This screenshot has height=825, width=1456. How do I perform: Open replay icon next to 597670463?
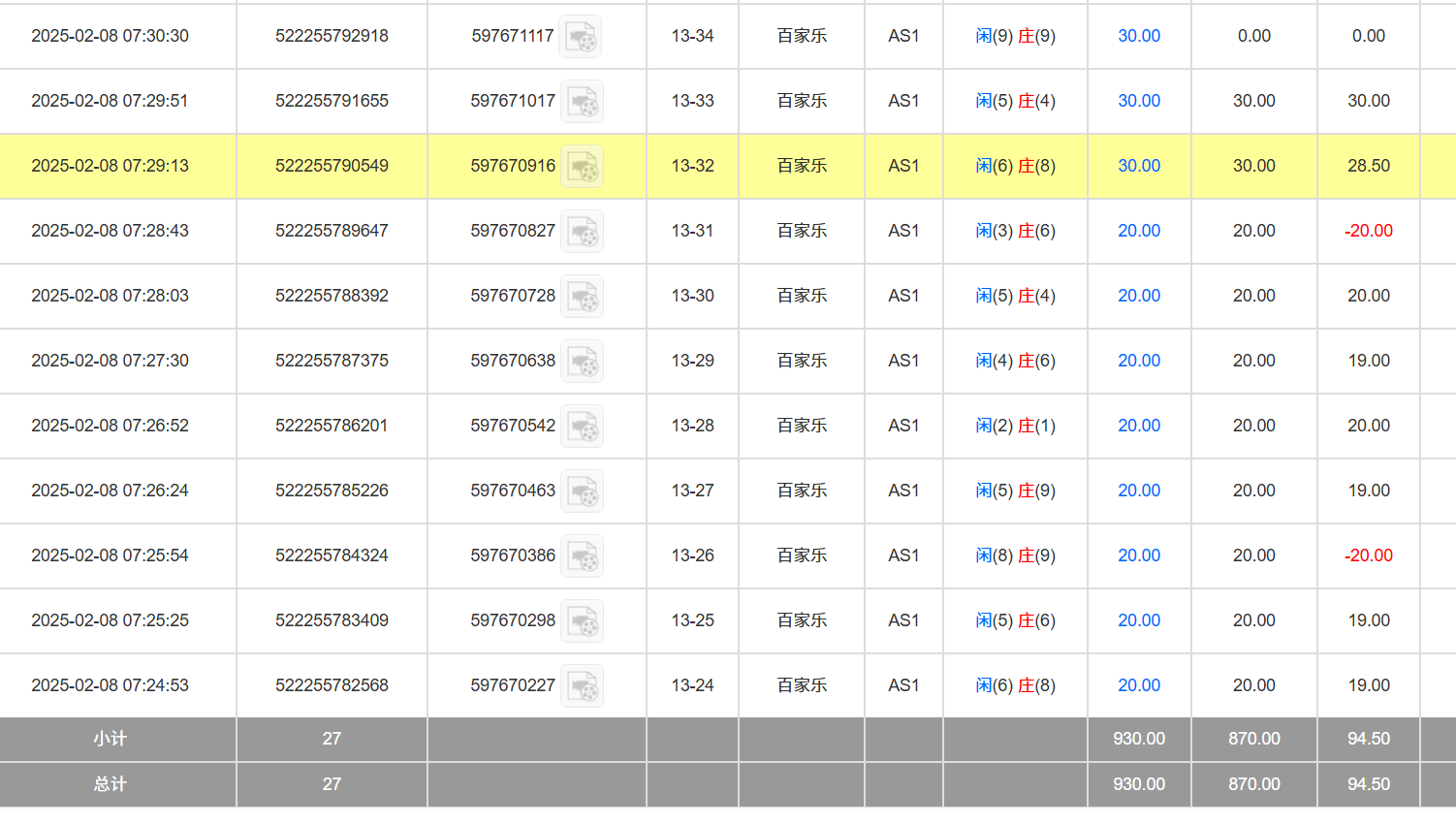click(x=583, y=492)
